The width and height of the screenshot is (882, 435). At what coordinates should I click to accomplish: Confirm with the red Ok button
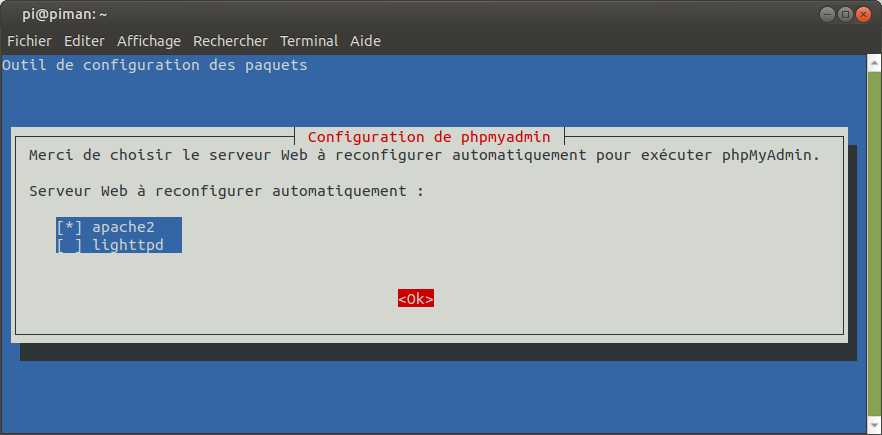[416, 299]
